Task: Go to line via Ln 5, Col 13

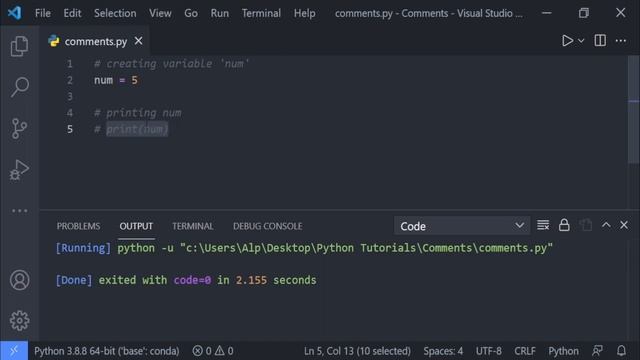Action: click(357, 351)
